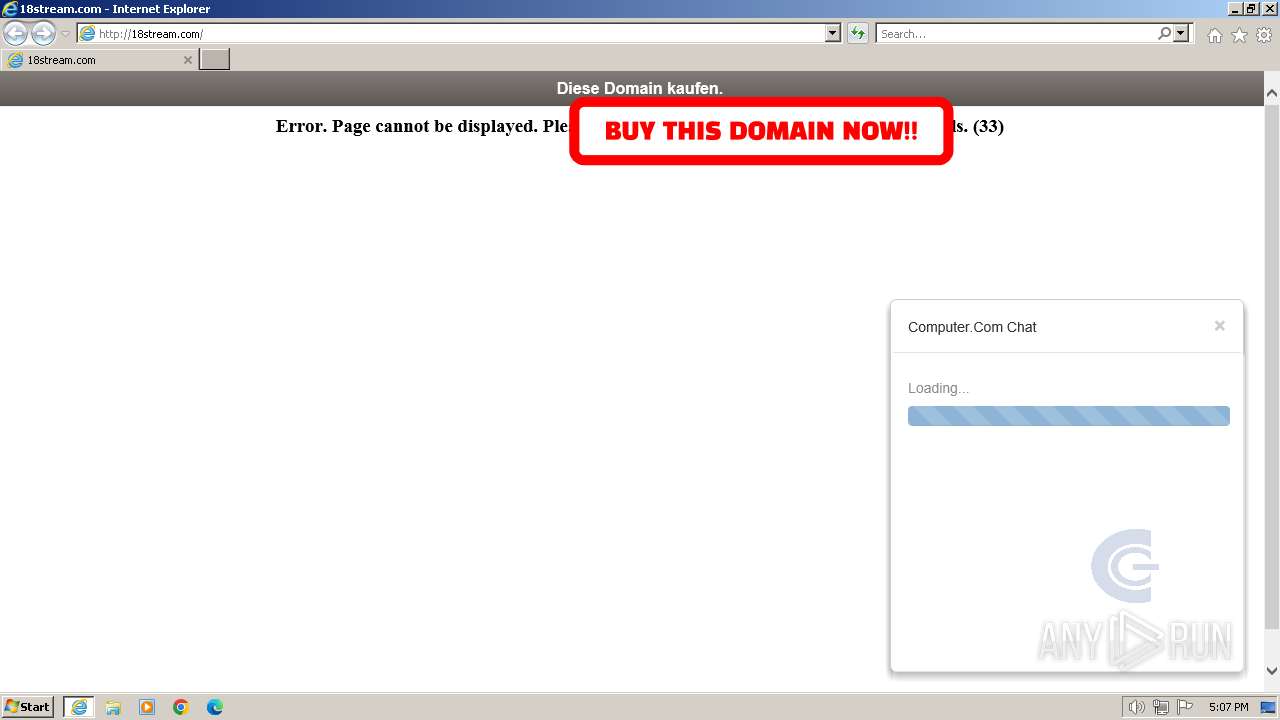Open the Windows Start menu
1280x720 pixels.
[28, 707]
